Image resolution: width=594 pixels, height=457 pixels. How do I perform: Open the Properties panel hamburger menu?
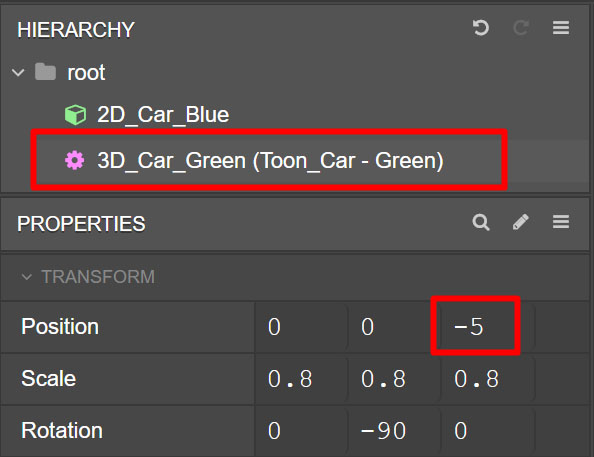click(561, 222)
